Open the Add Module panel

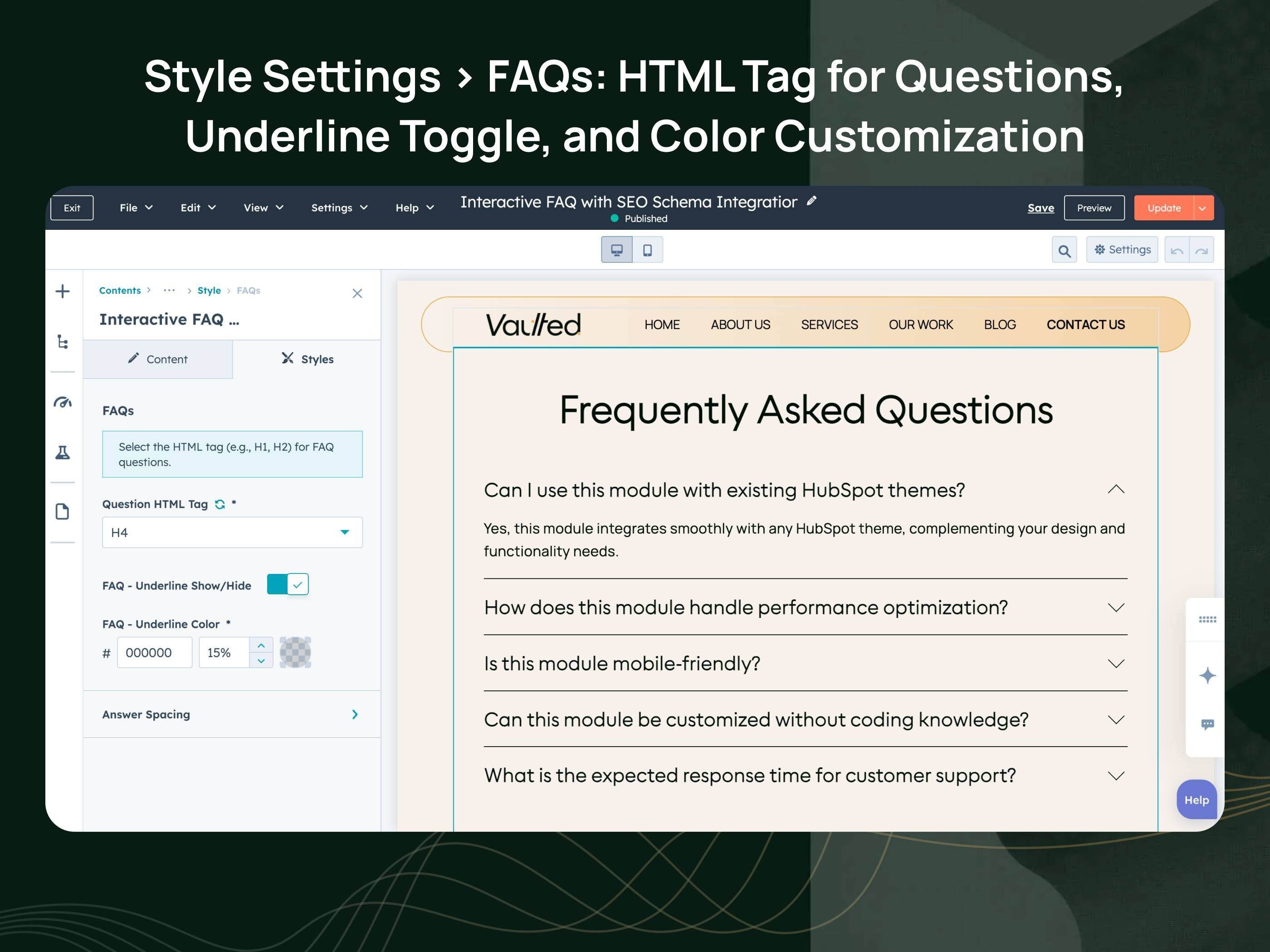point(63,291)
